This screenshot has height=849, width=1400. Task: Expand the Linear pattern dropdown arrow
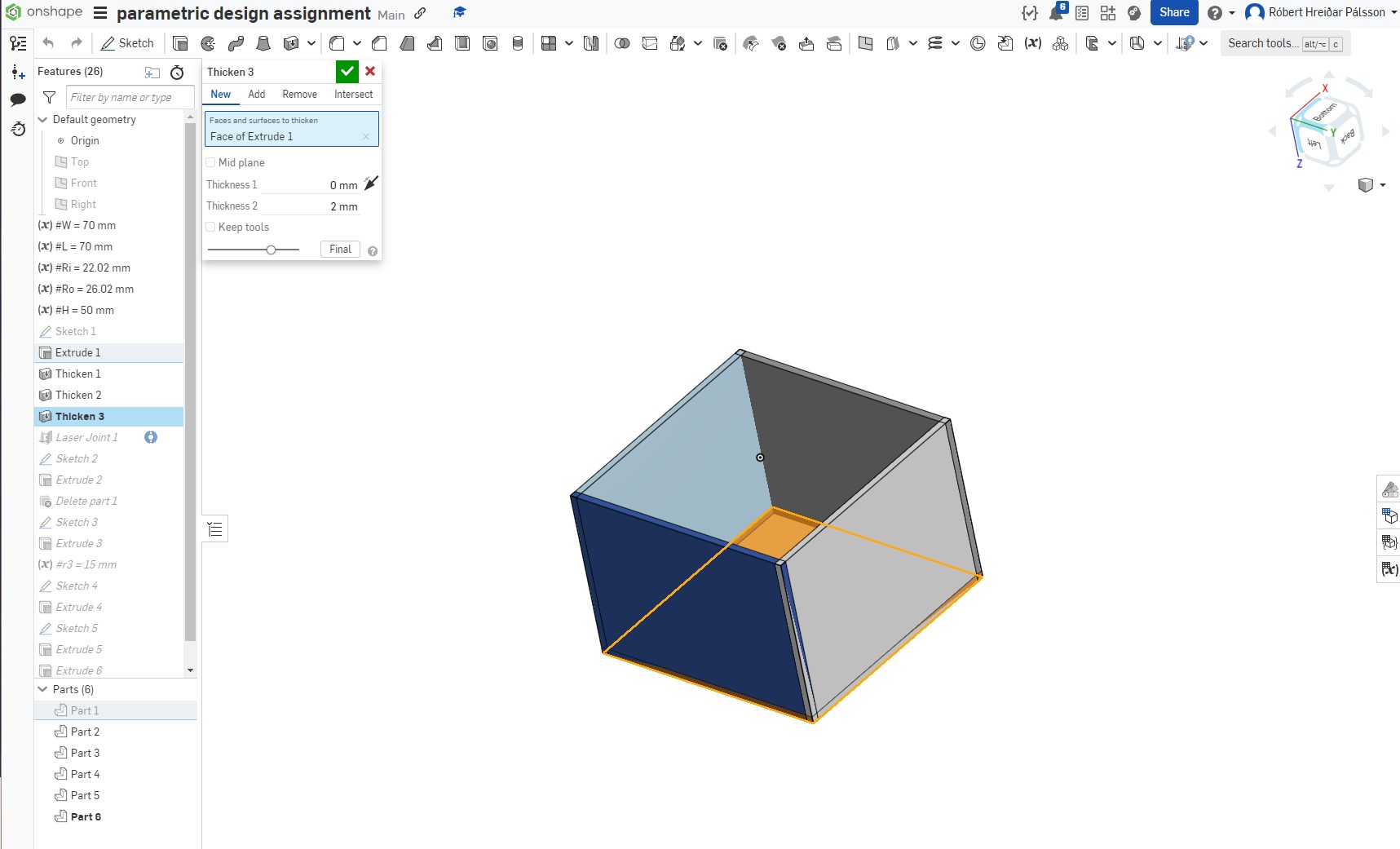click(x=569, y=43)
